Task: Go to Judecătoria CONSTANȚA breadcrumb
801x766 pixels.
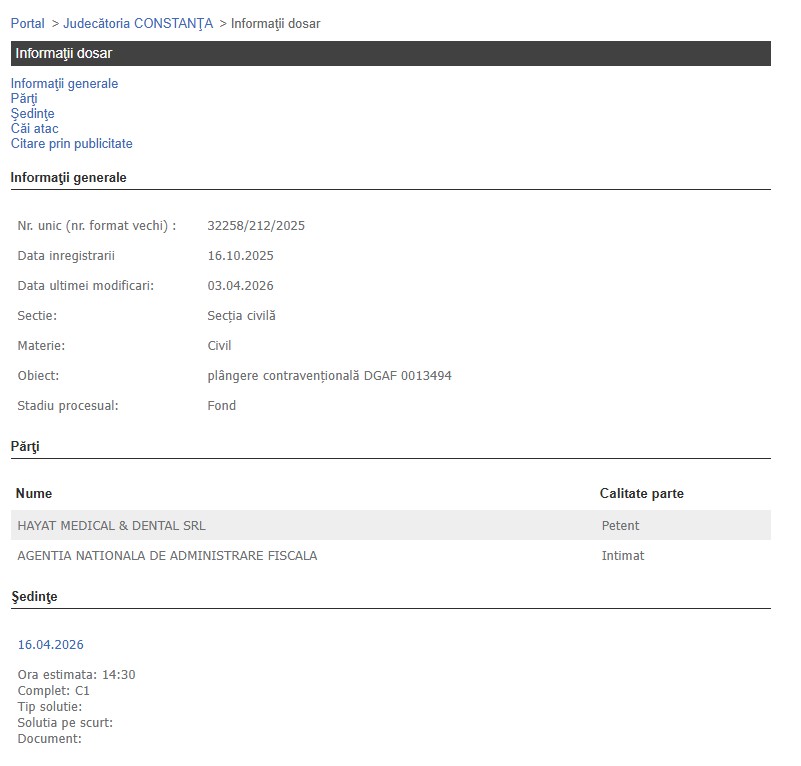Action: click(x=138, y=23)
